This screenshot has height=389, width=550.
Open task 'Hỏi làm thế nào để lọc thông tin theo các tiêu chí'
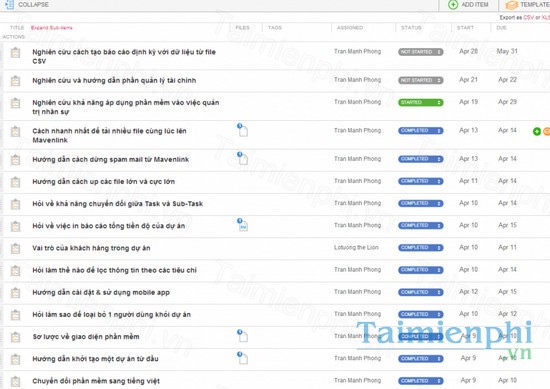[x=114, y=270]
